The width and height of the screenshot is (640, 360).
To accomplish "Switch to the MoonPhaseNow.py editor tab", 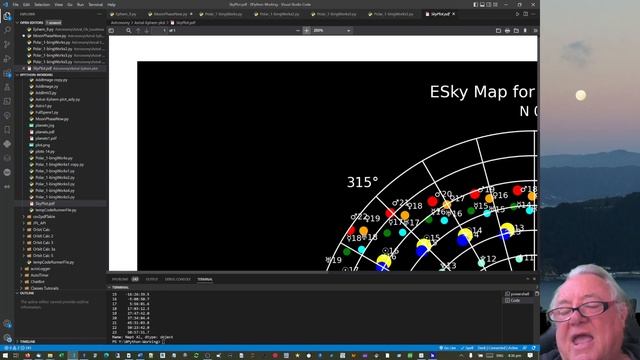I will (x=170, y=14).
